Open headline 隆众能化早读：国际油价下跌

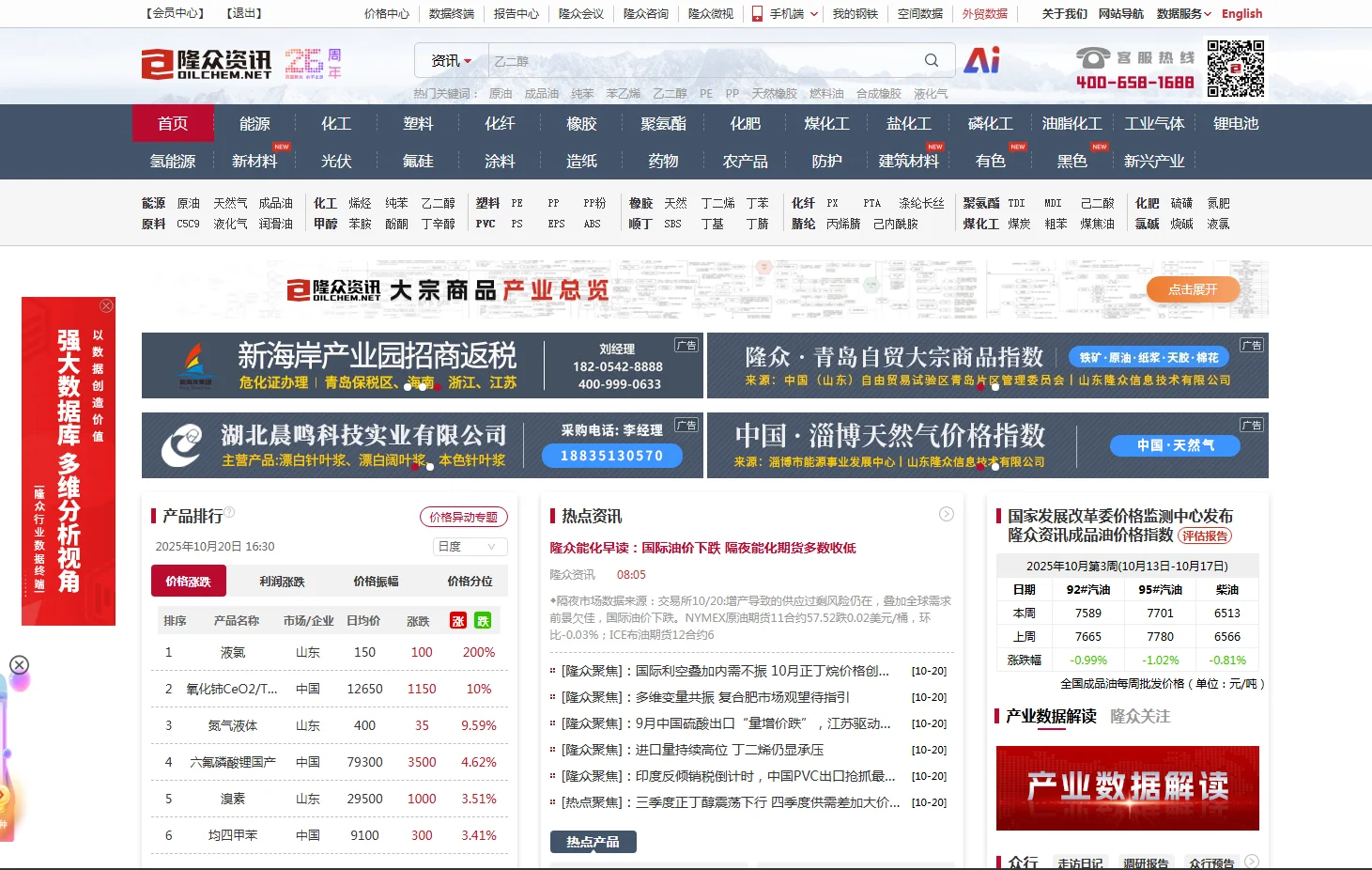703,548
